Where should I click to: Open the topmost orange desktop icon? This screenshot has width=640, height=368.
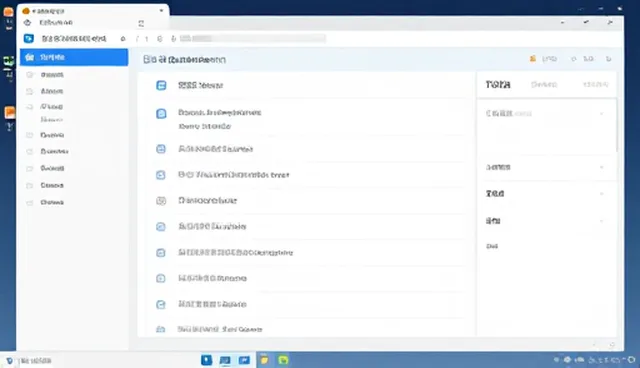pyautogui.click(x=8, y=11)
